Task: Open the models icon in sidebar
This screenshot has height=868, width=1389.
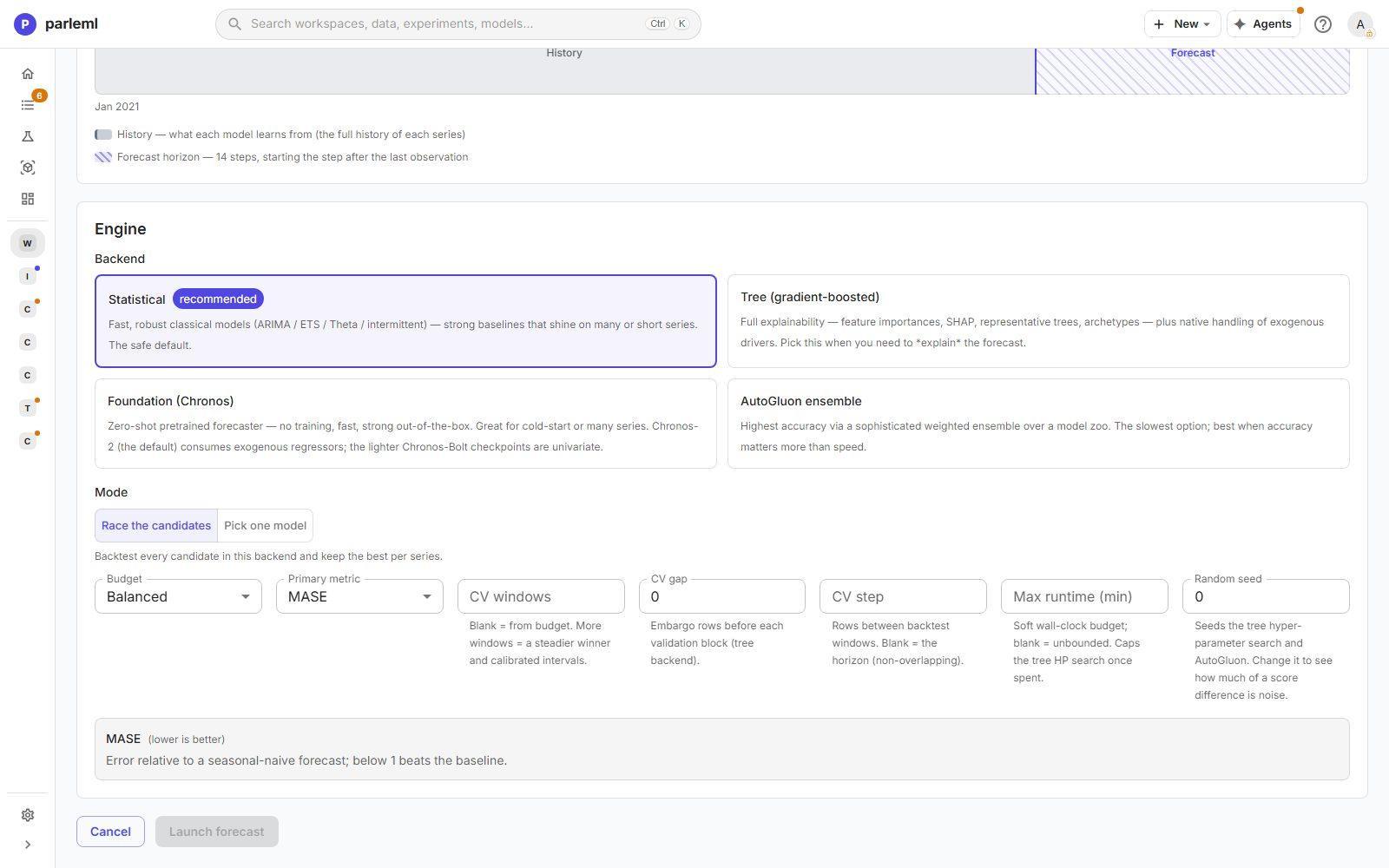Action: click(x=28, y=168)
